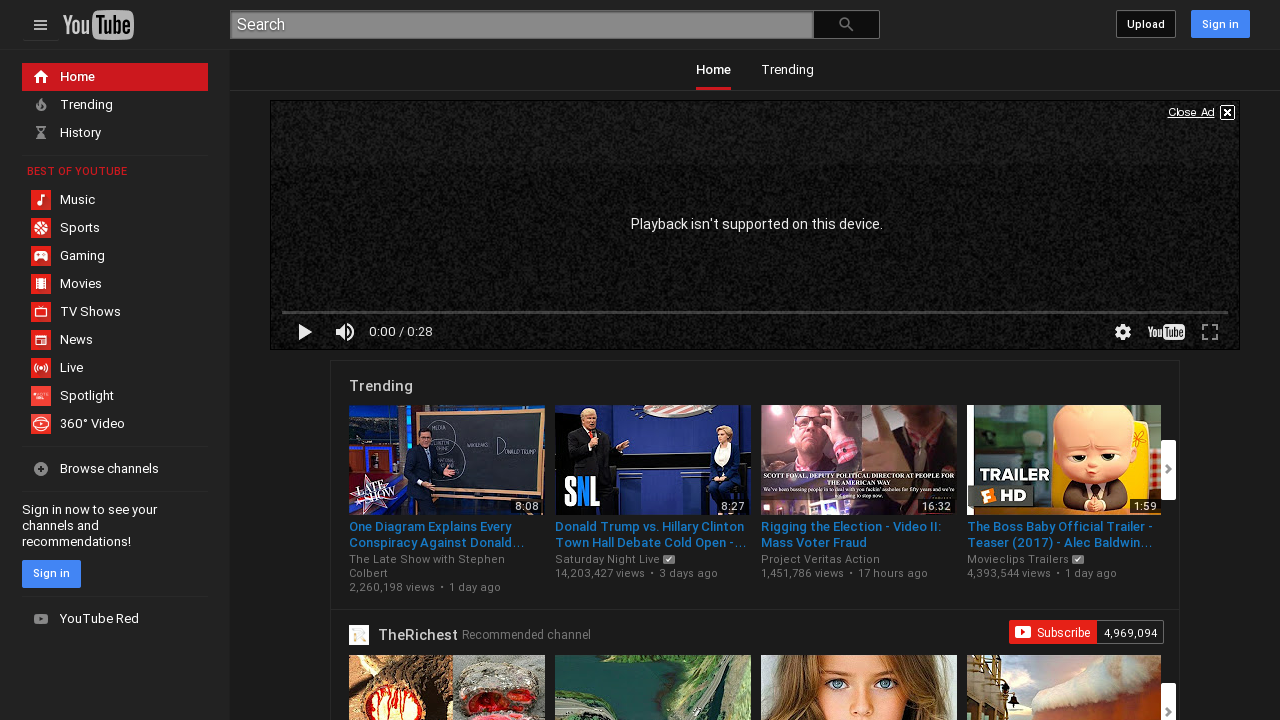Open News category in sidebar

point(115,340)
